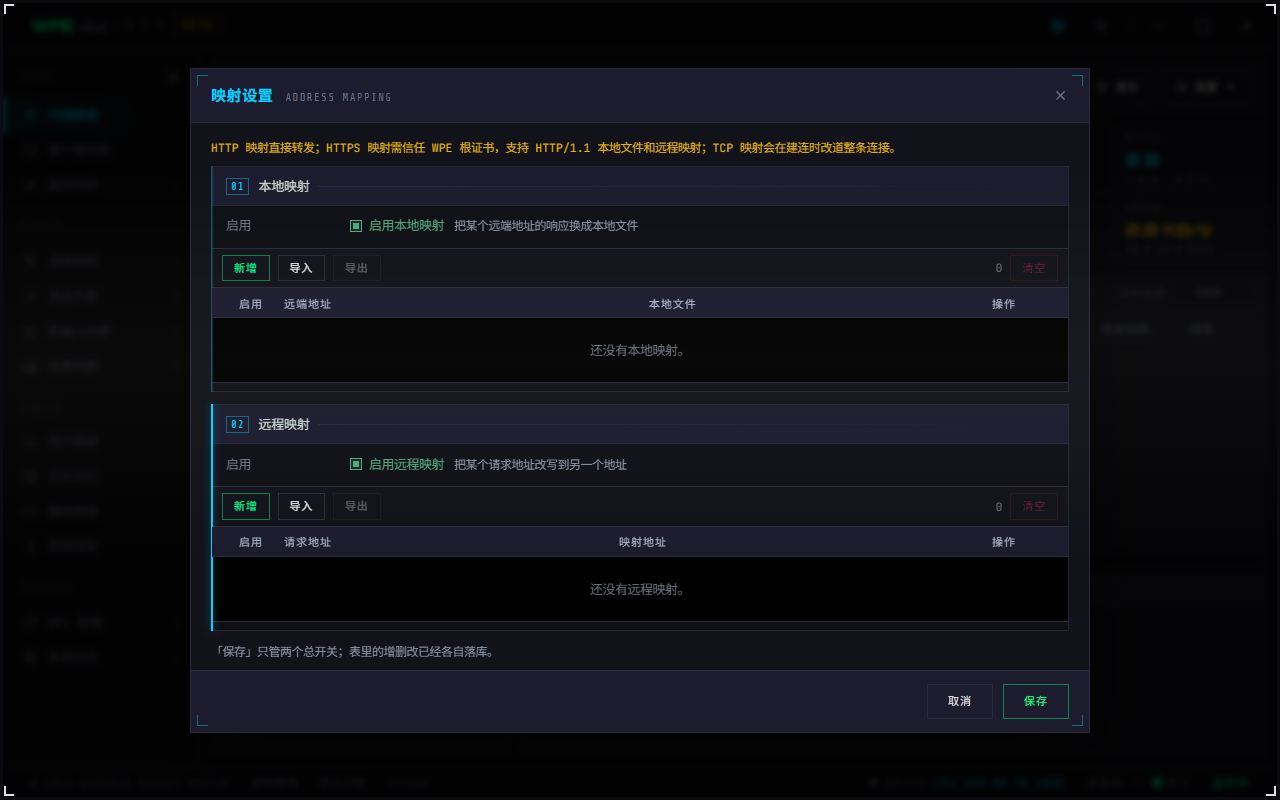Click the 把某个请求地址改写到另一个地址 description

(x=540, y=464)
